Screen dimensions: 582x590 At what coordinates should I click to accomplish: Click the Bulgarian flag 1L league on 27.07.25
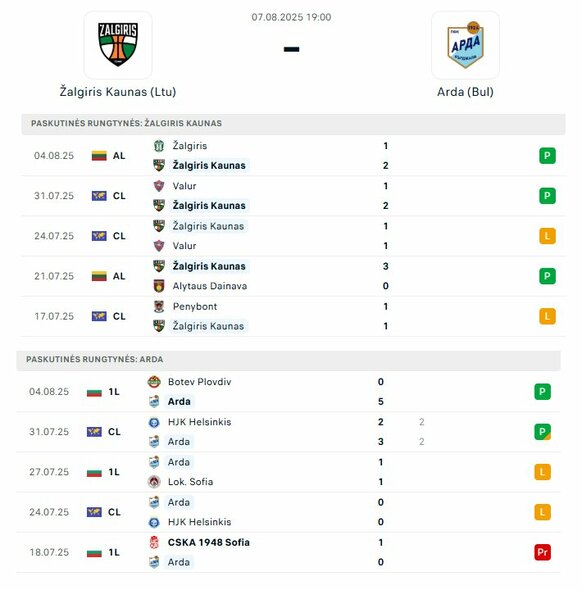(x=103, y=472)
